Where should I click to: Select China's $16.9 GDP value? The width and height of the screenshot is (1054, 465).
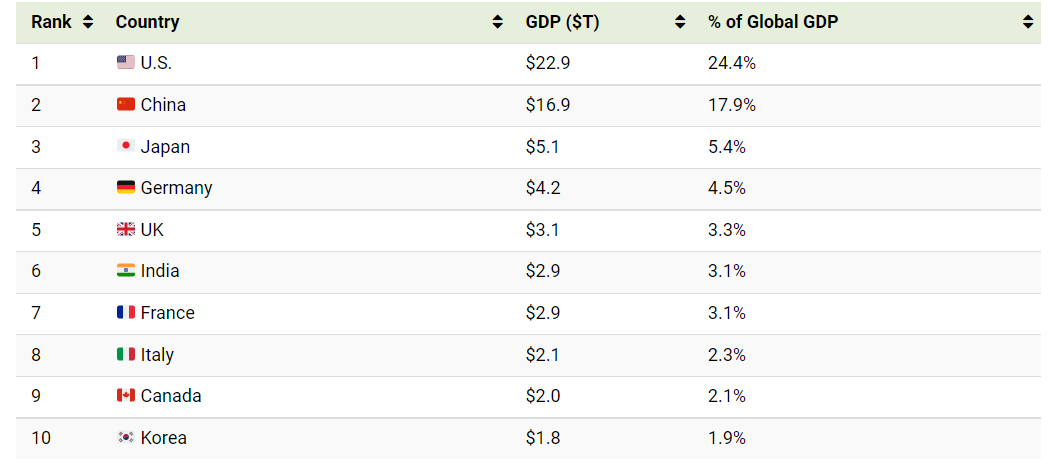click(547, 105)
